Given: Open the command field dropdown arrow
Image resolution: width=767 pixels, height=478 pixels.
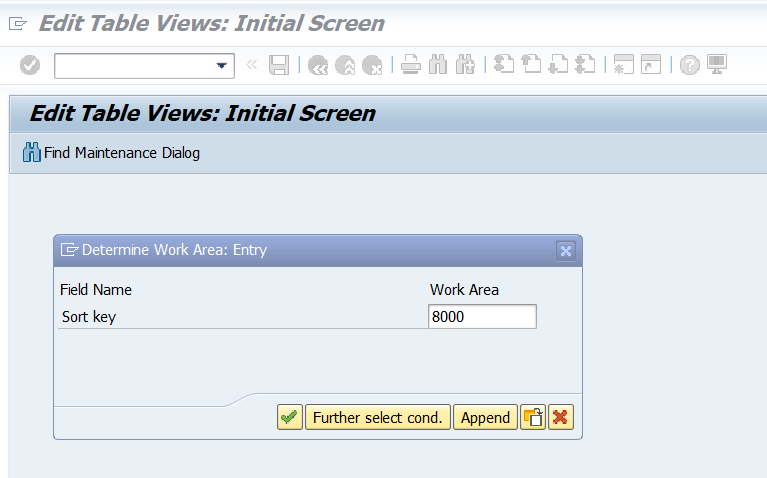Looking at the screenshot, I should (x=222, y=66).
